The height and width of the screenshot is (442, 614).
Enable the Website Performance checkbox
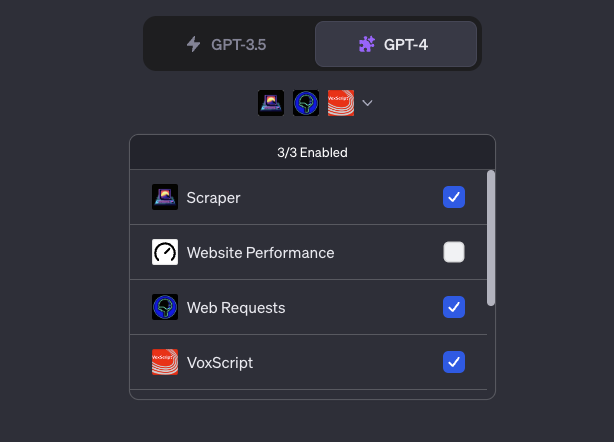point(454,252)
